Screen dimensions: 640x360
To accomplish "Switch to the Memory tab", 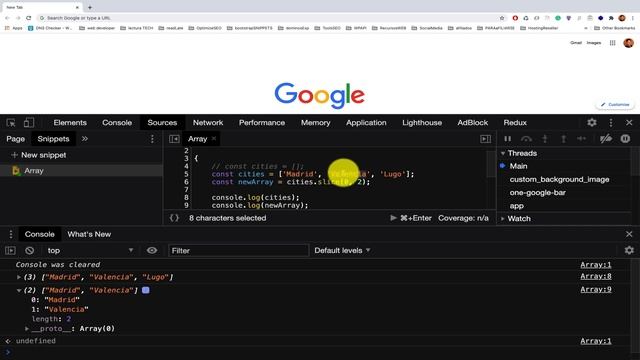I will 316,122.
